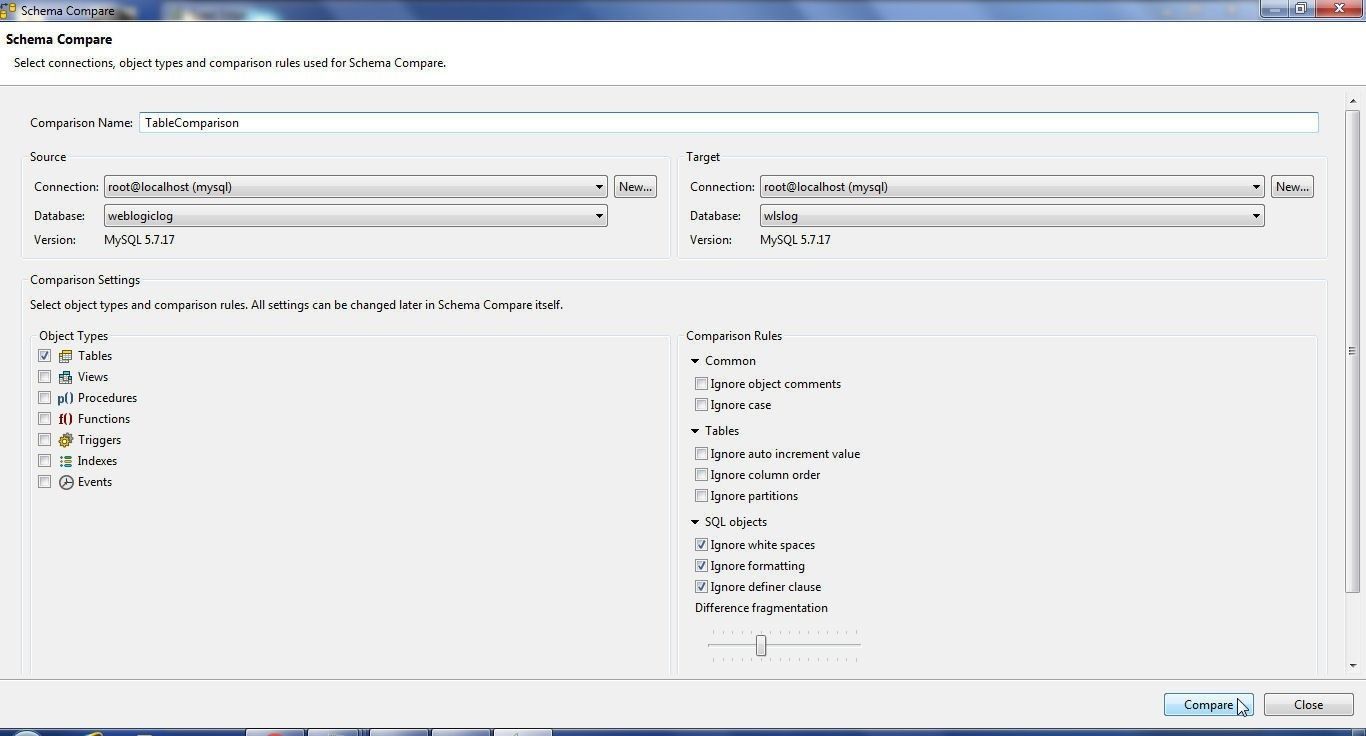The width and height of the screenshot is (1366, 736).
Task: Click the Indexes list icon
Action: (x=65, y=461)
